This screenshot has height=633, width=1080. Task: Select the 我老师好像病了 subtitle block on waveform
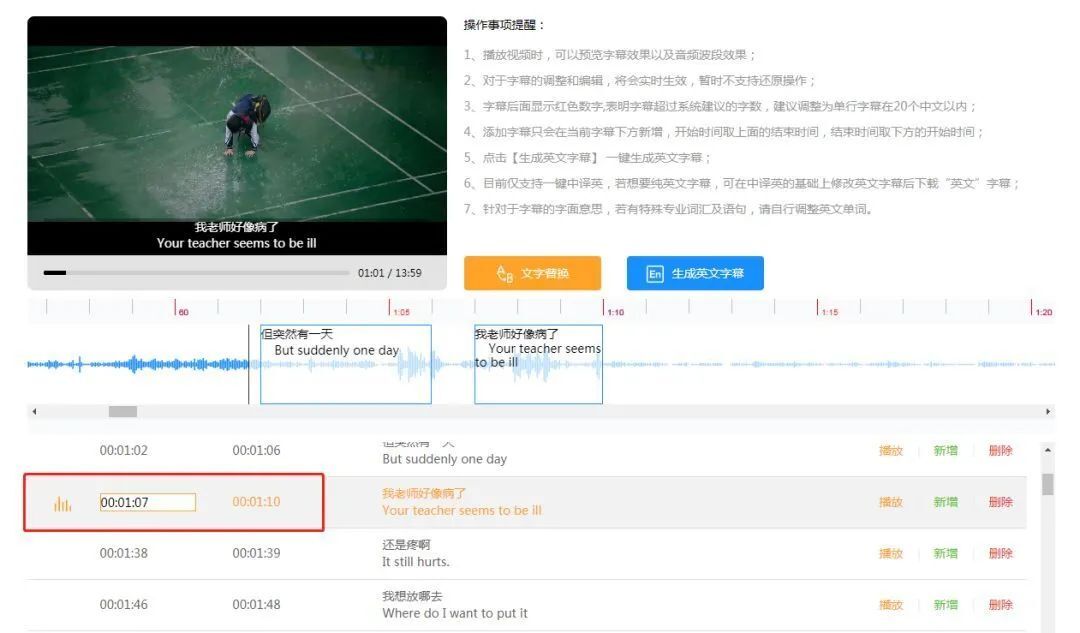[538, 364]
